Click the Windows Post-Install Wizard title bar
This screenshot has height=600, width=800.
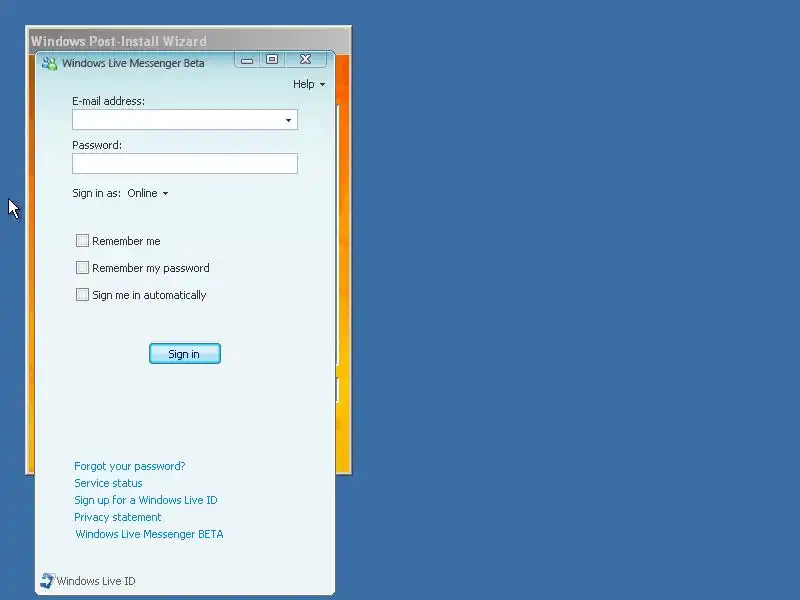click(188, 40)
